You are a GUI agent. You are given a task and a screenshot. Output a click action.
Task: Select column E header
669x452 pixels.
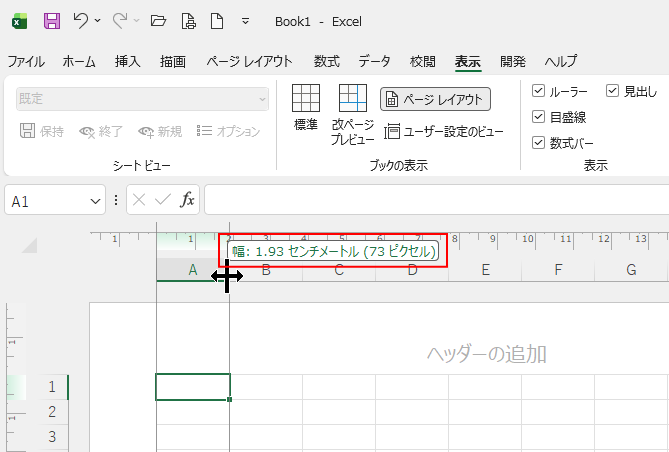coord(485,270)
